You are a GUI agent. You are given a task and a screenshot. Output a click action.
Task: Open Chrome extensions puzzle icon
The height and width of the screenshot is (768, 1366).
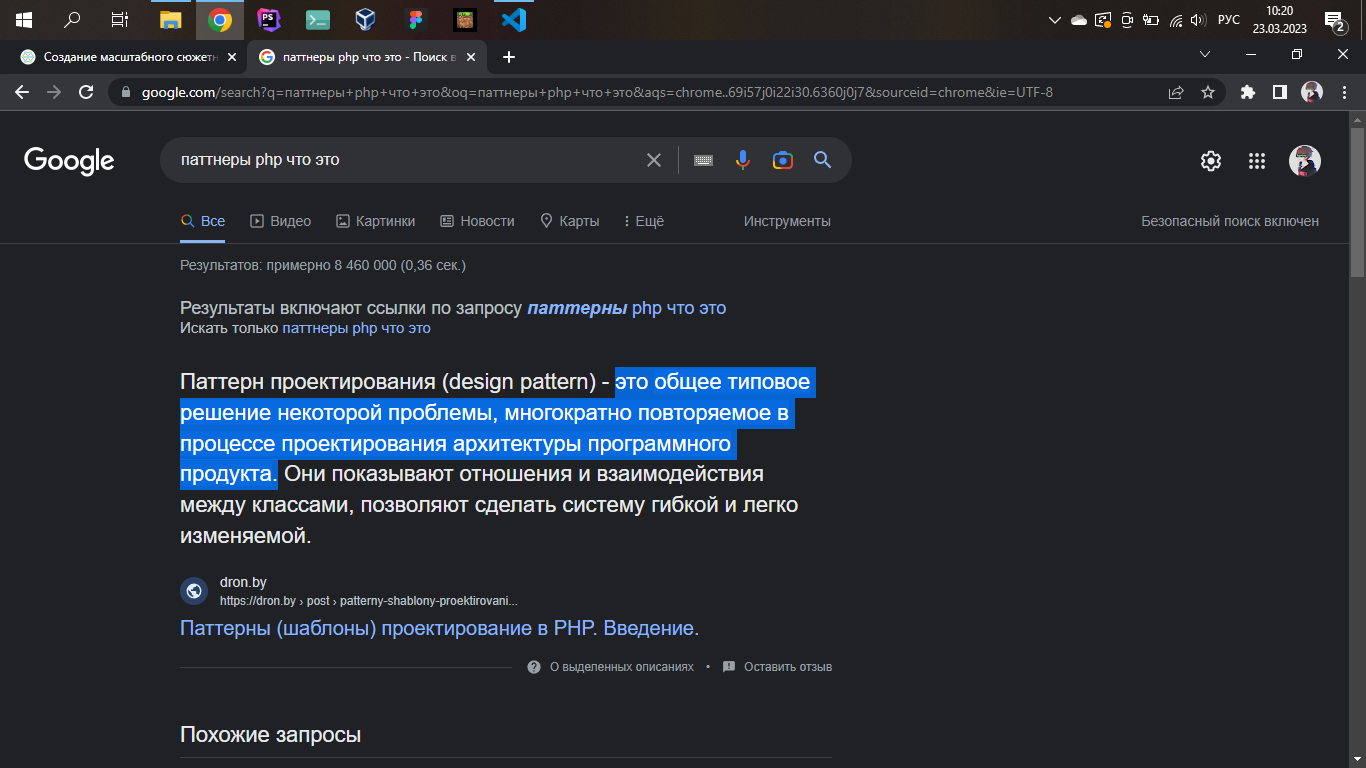[1247, 92]
